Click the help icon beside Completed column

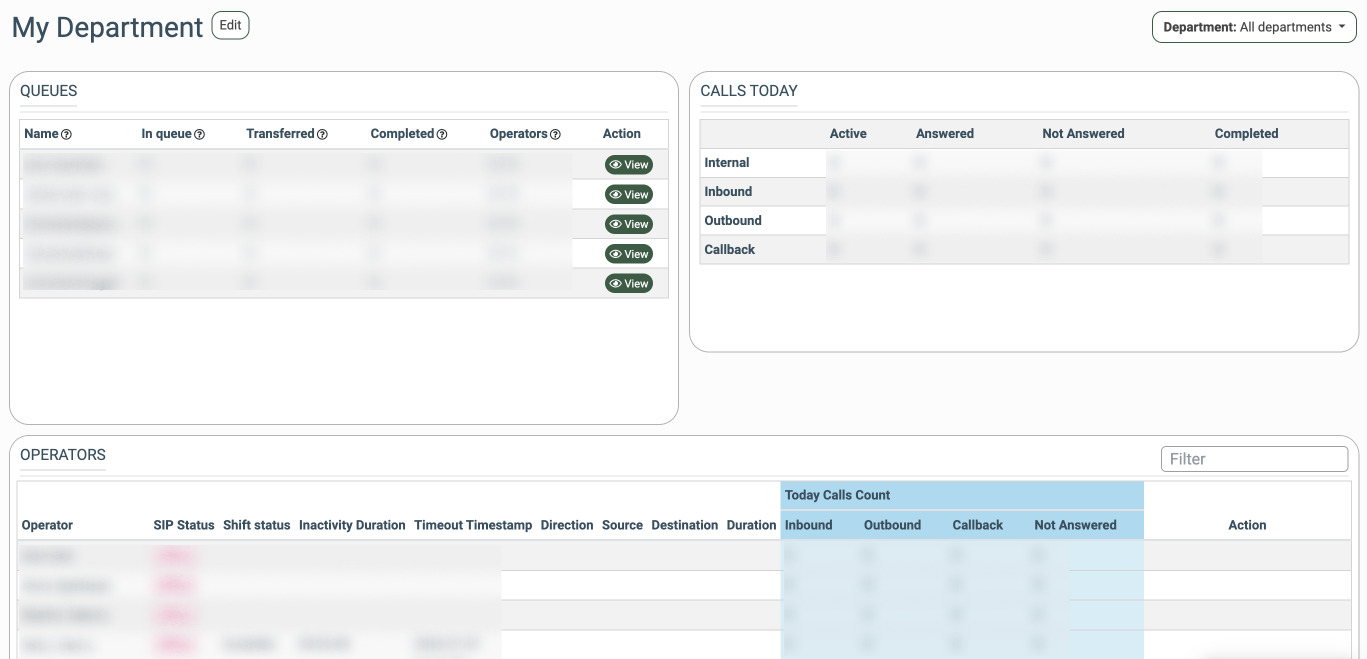(x=441, y=135)
